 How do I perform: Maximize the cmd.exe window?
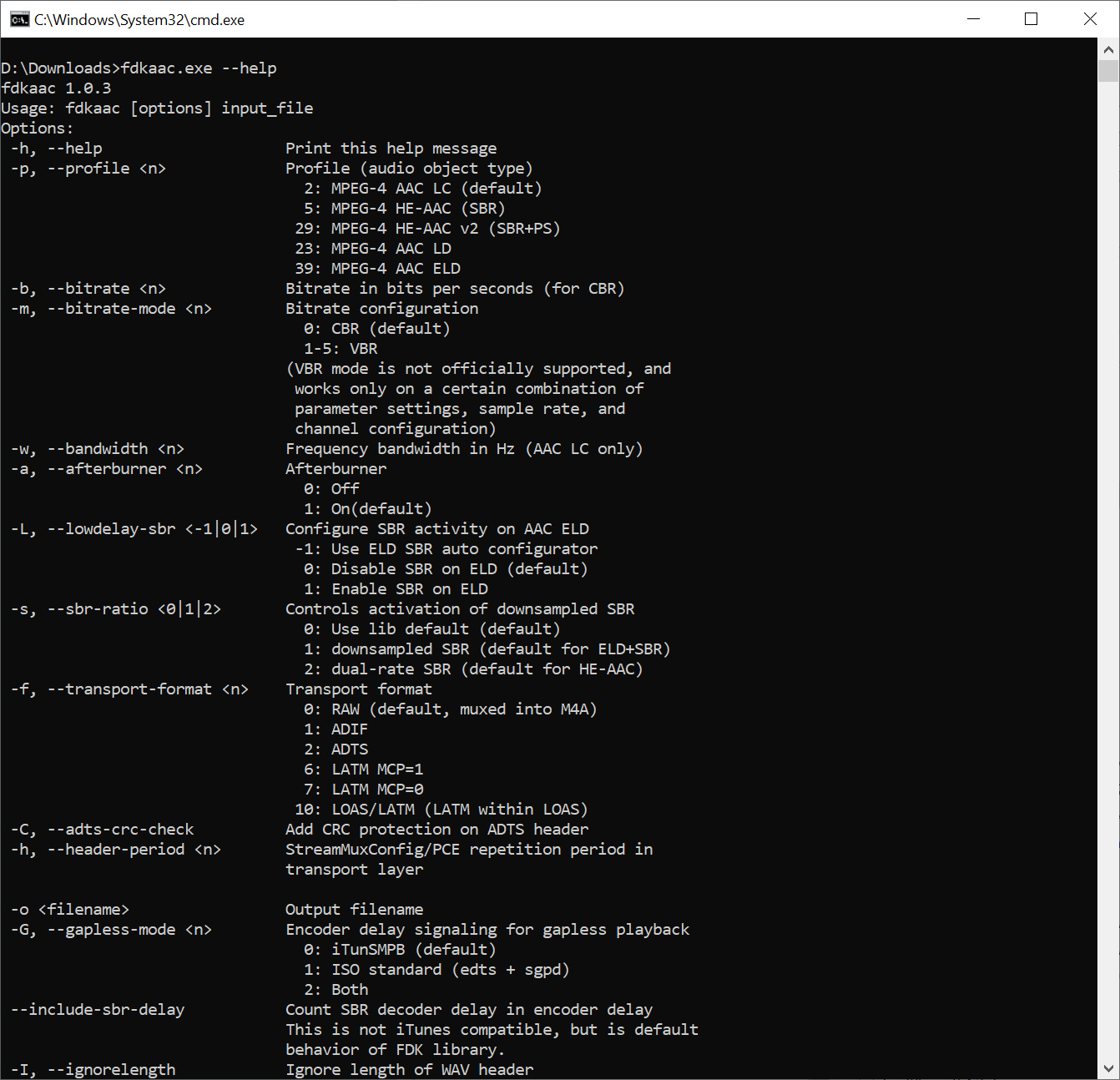(1032, 19)
